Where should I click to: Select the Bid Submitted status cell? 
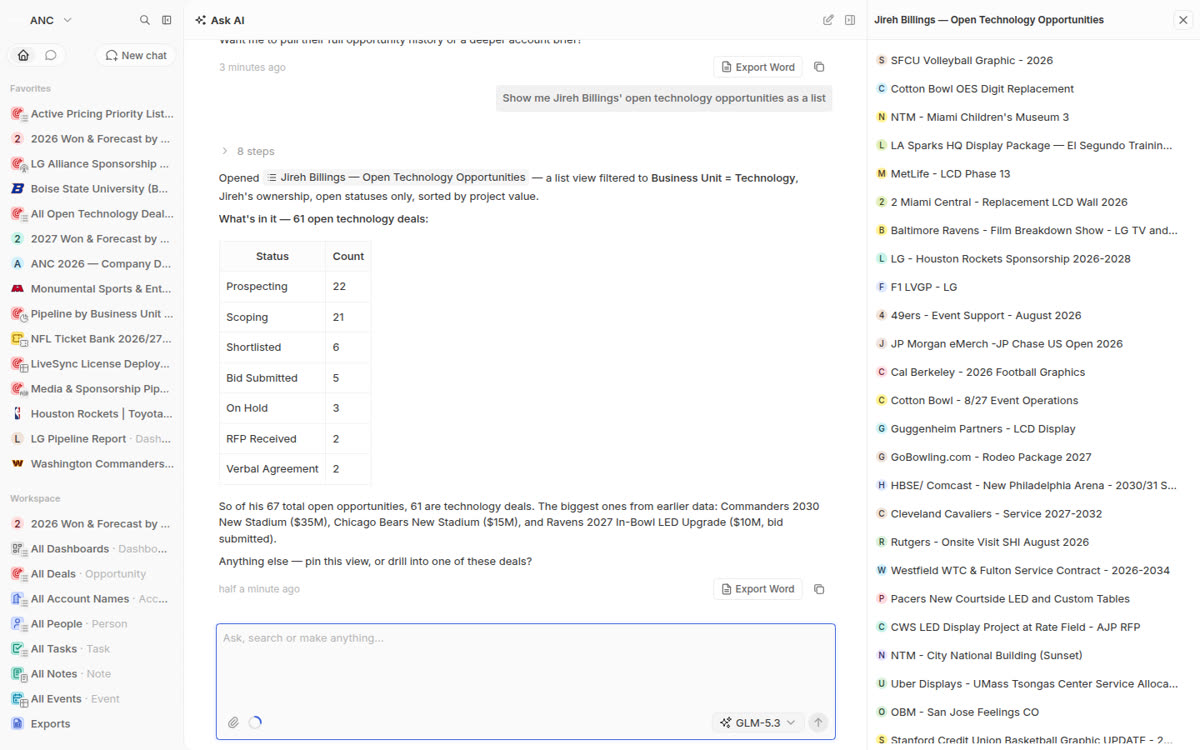[x=272, y=378]
